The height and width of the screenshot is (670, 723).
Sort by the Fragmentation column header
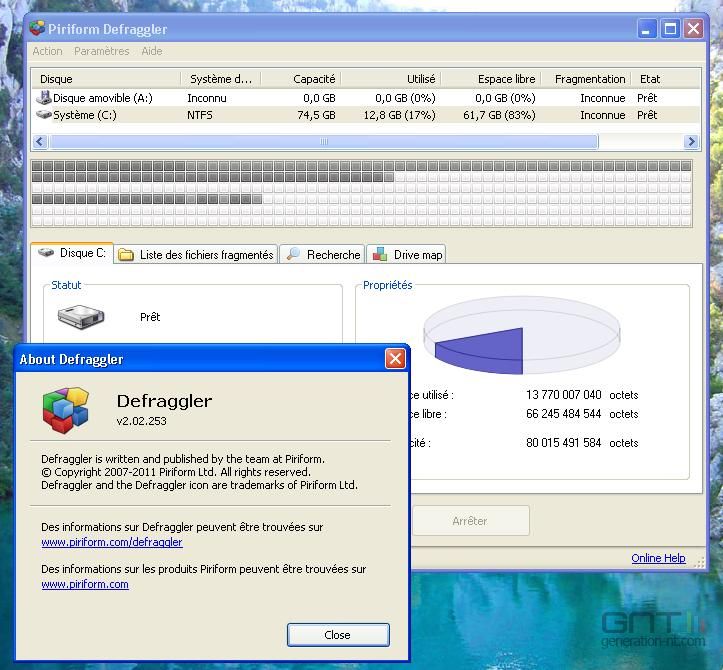[586, 79]
